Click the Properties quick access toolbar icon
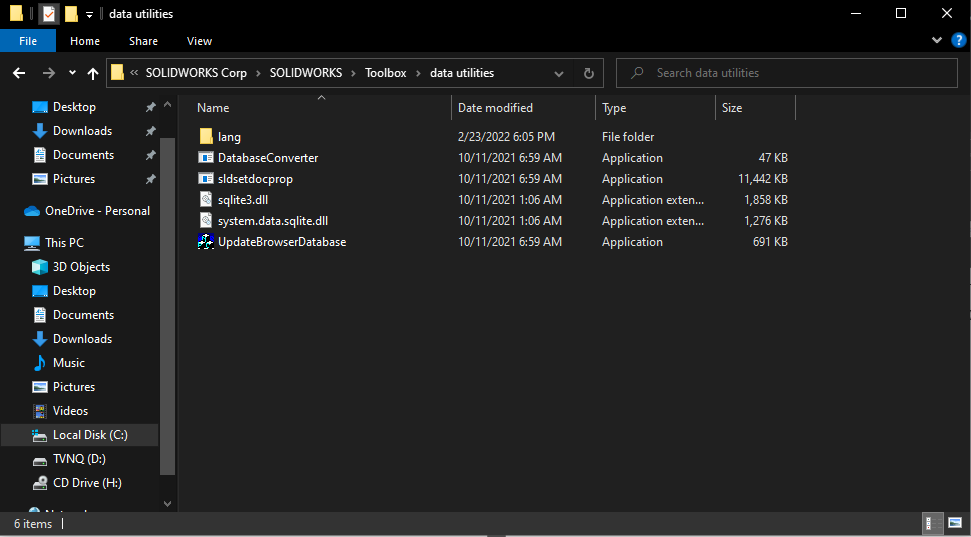Viewport: 971px width, 537px height. click(49, 14)
